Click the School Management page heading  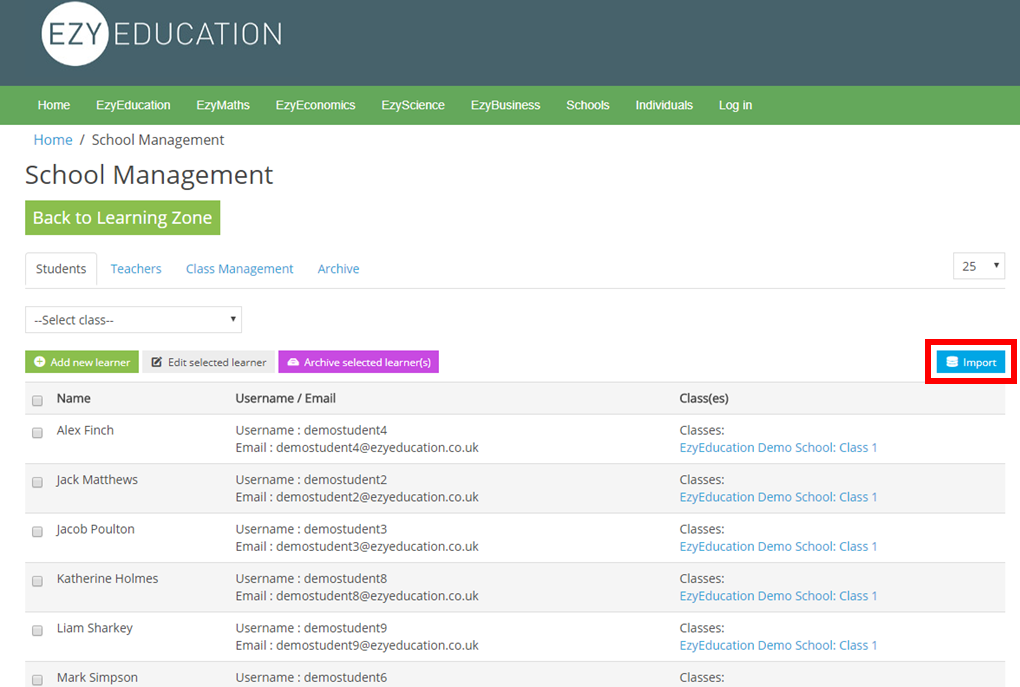(149, 175)
